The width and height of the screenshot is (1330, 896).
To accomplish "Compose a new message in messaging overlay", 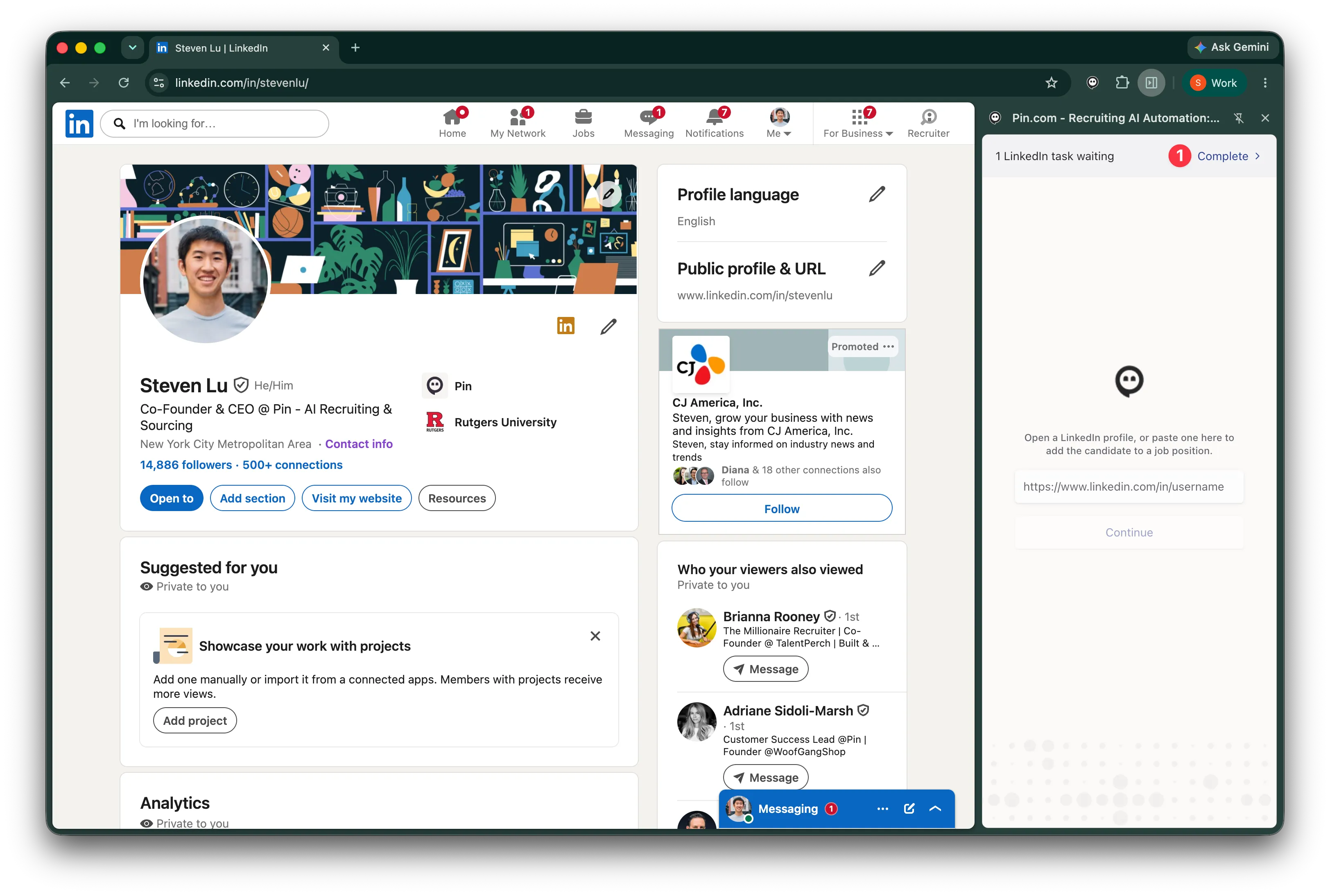I will coord(909,809).
